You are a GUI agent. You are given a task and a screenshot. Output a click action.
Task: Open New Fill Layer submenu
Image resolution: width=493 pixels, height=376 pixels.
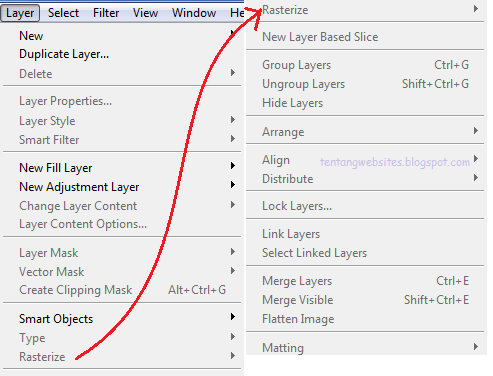click(122, 168)
